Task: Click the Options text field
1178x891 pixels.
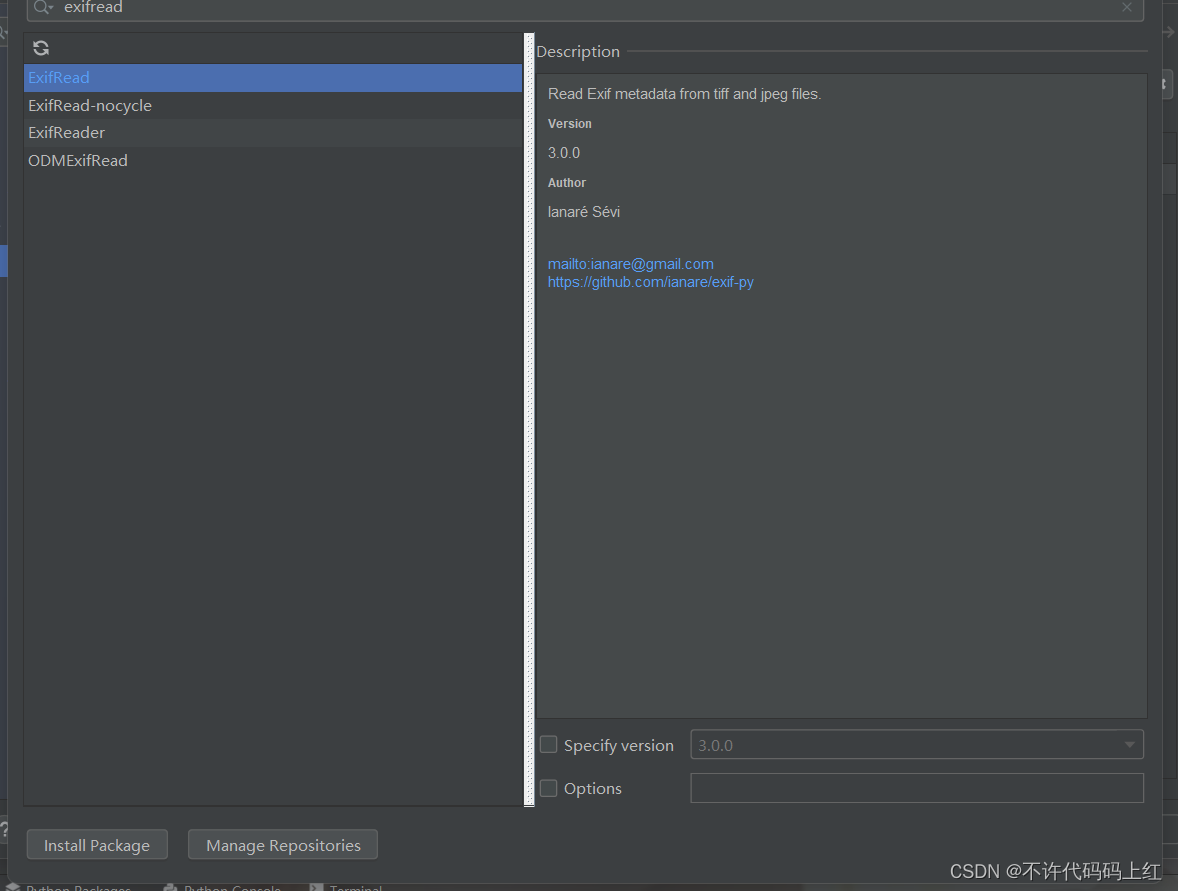Action: click(917, 788)
